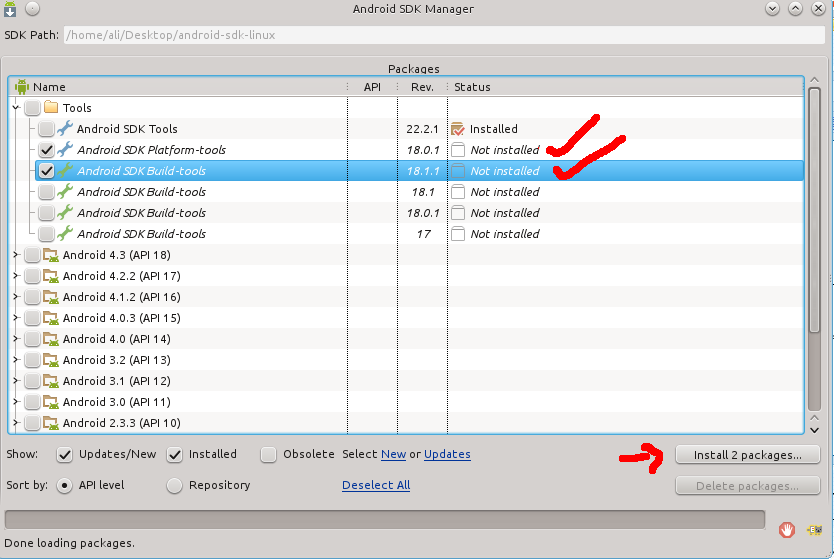The image size is (834, 559).
Task: Click the Android 4.0 (API 14) folder icon
Action: (x=51, y=339)
